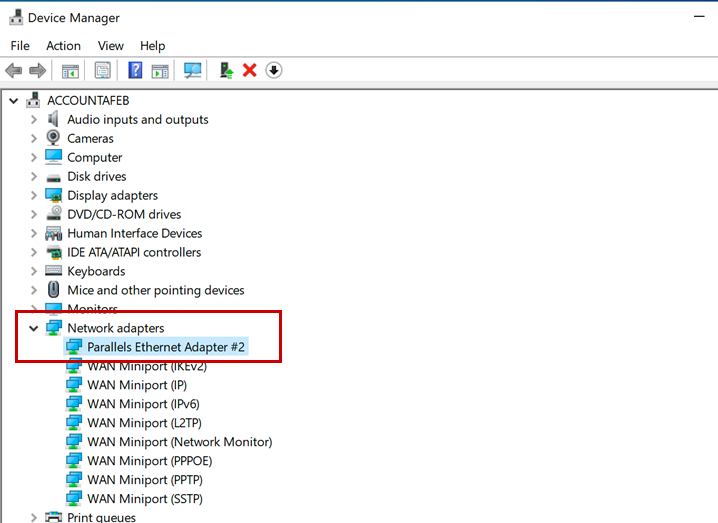Open the Action menu
Viewport: 718px width, 523px height.
coord(63,46)
